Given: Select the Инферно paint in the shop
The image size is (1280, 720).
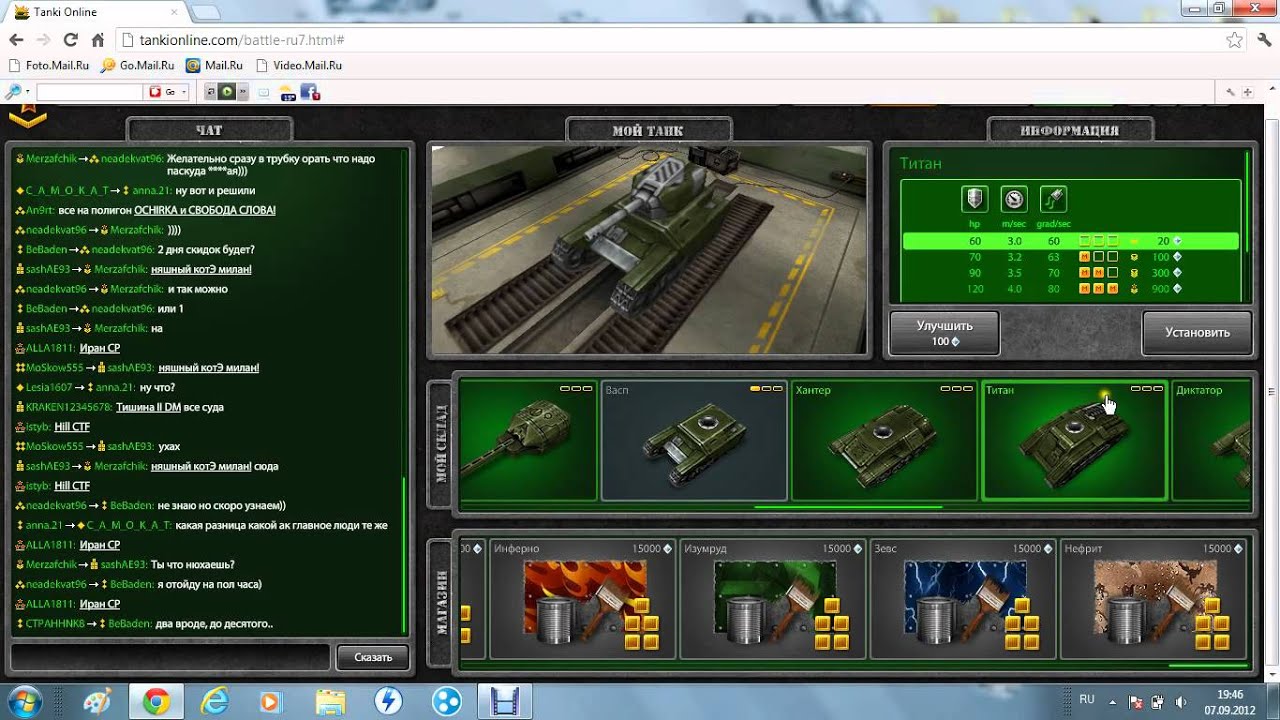Looking at the screenshot, I should pyautogui.click(x=583, y=600).
